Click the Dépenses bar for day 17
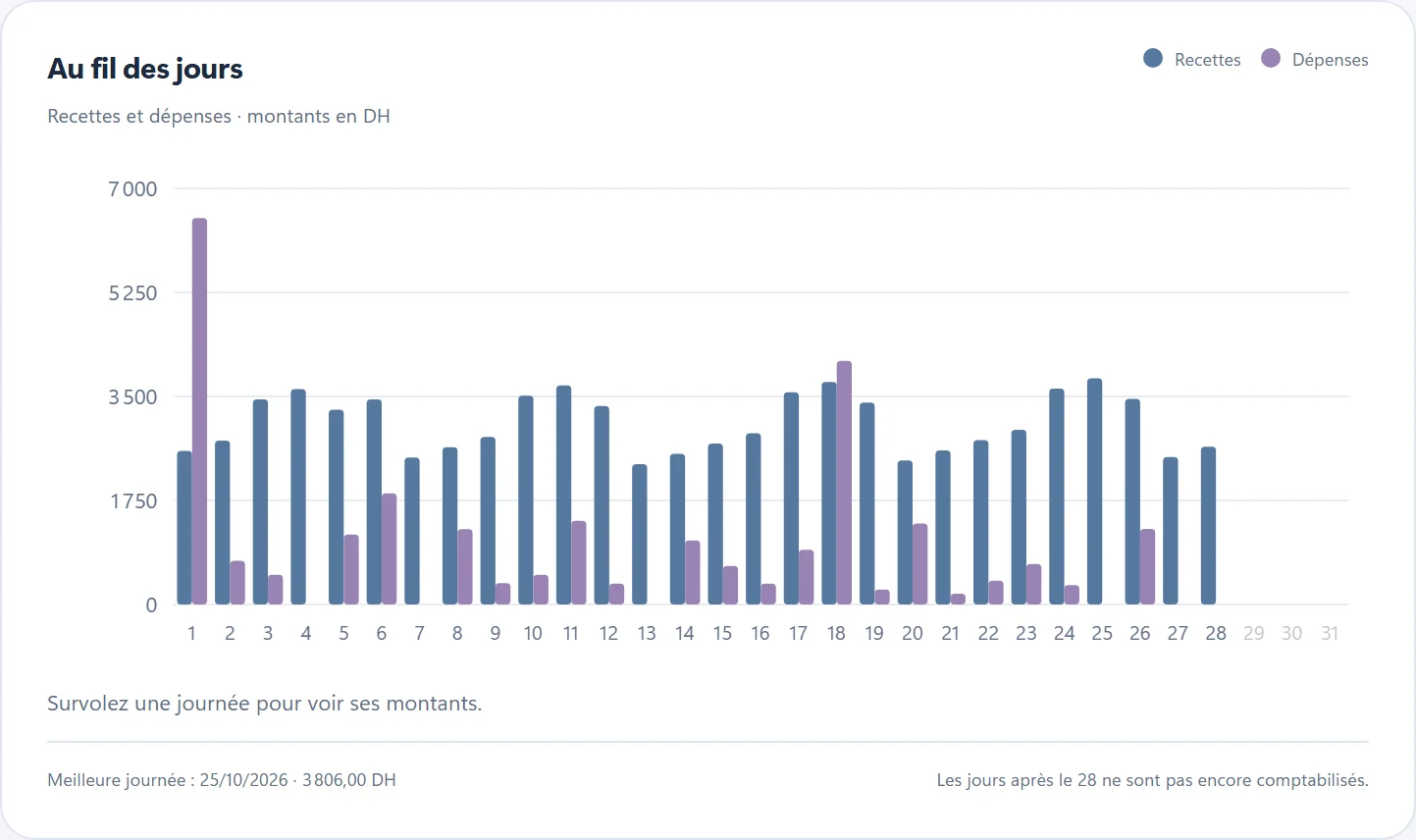This screenshot has width=1416, height=840. pyautogui.click(x=807, y=577)
